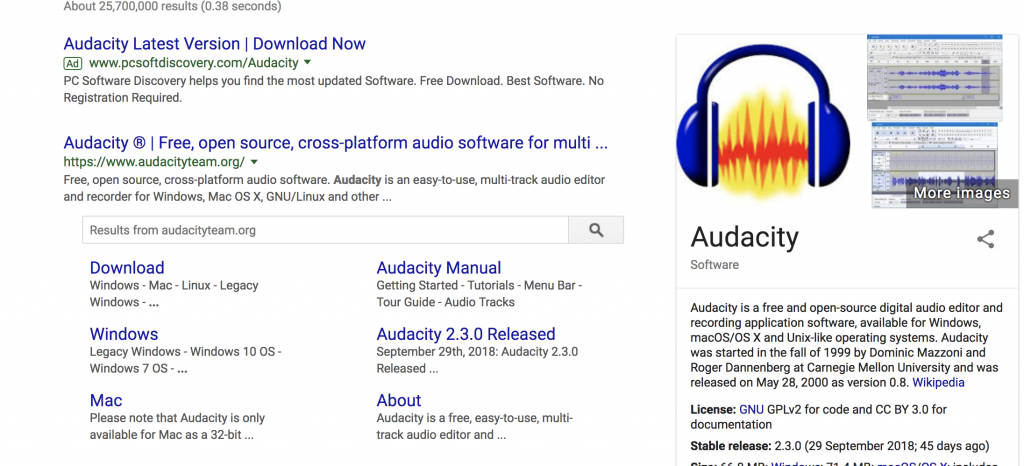This screenshot has height=466, width=1024.
Task: Open the Audacity Manual sitelink
Action: pyautogui.click(x=439, y=268)
